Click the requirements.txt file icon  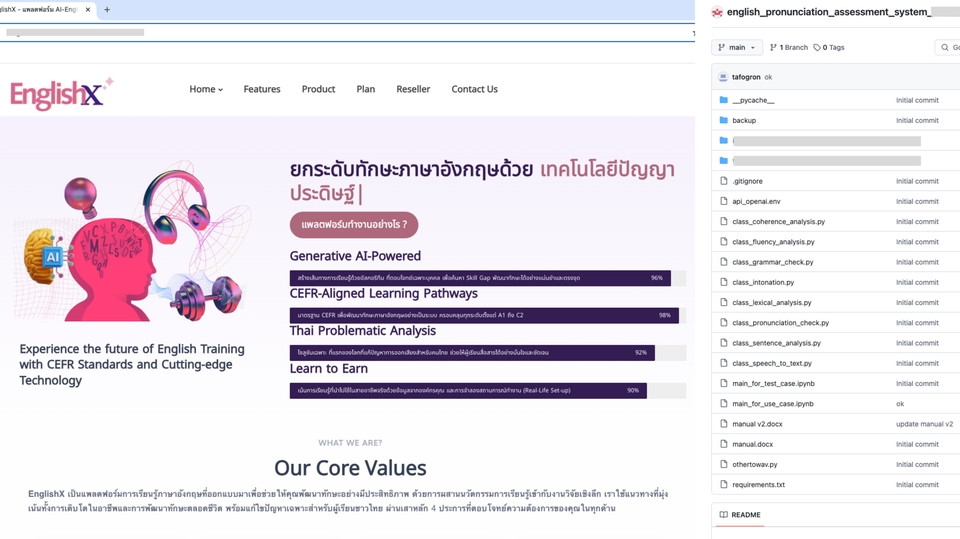tap(723, 484)
